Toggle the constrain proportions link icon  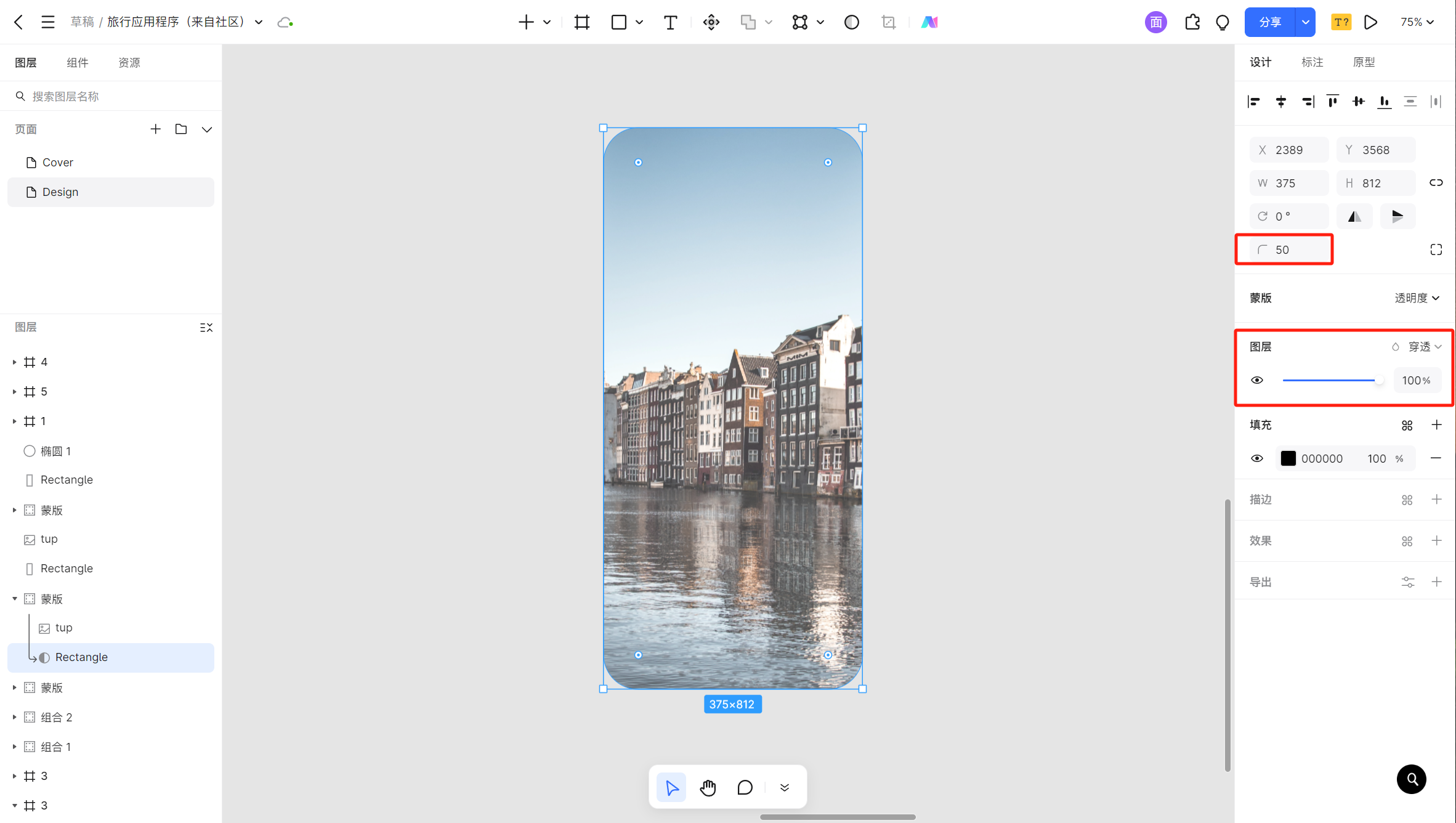[1436, 183]
